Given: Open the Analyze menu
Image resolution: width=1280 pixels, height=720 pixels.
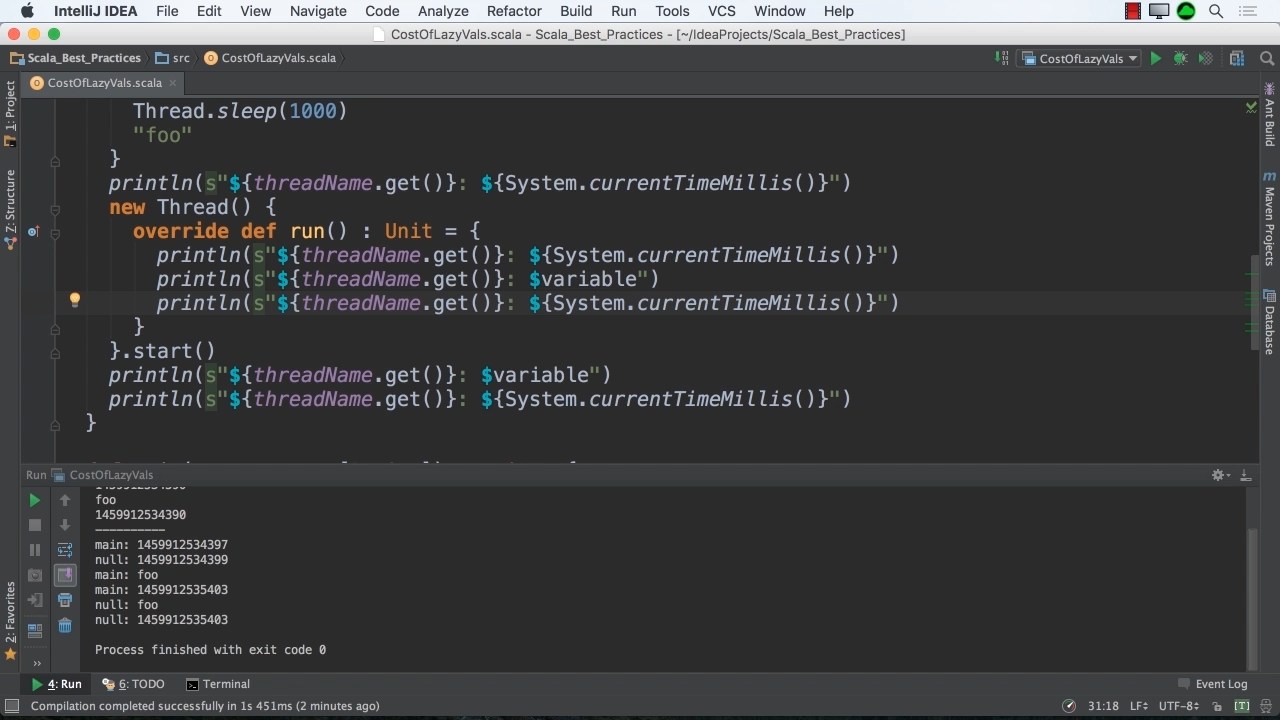Looking at the screenshot, I should coord(443,11).
